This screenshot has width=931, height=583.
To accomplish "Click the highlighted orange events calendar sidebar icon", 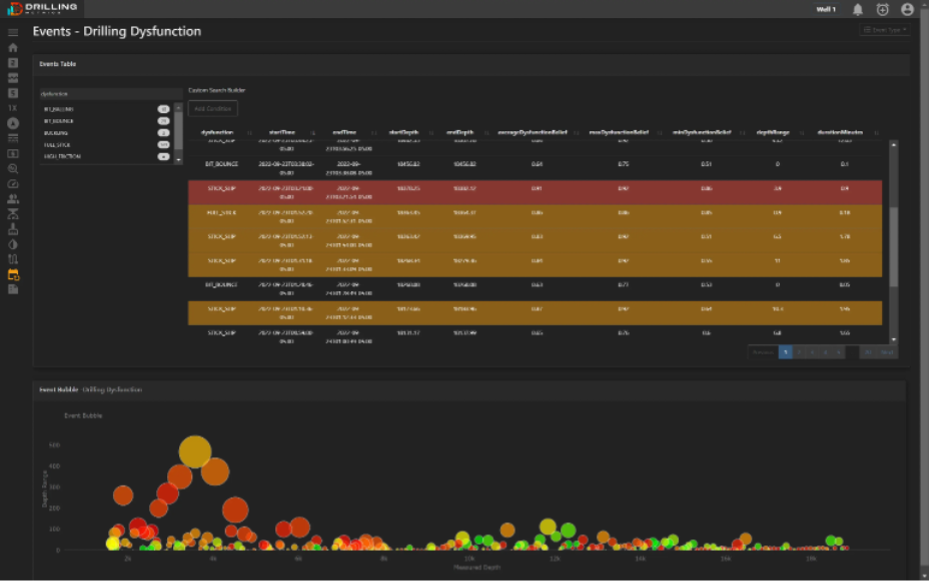I will (13, 274).
